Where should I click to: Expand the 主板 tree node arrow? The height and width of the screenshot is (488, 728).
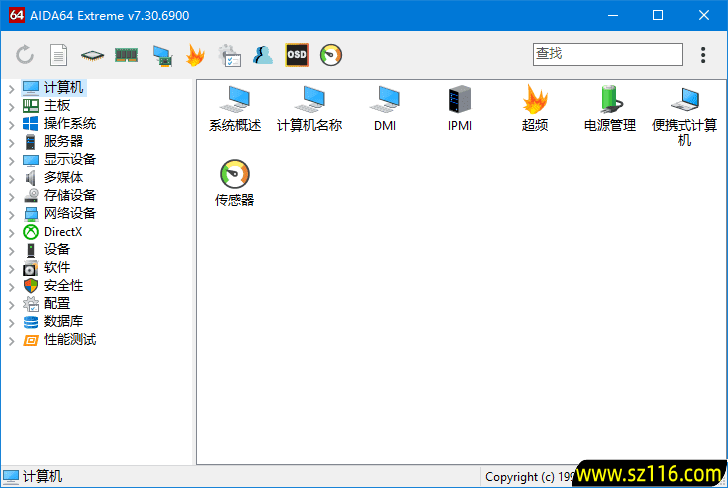coord(12,106)
